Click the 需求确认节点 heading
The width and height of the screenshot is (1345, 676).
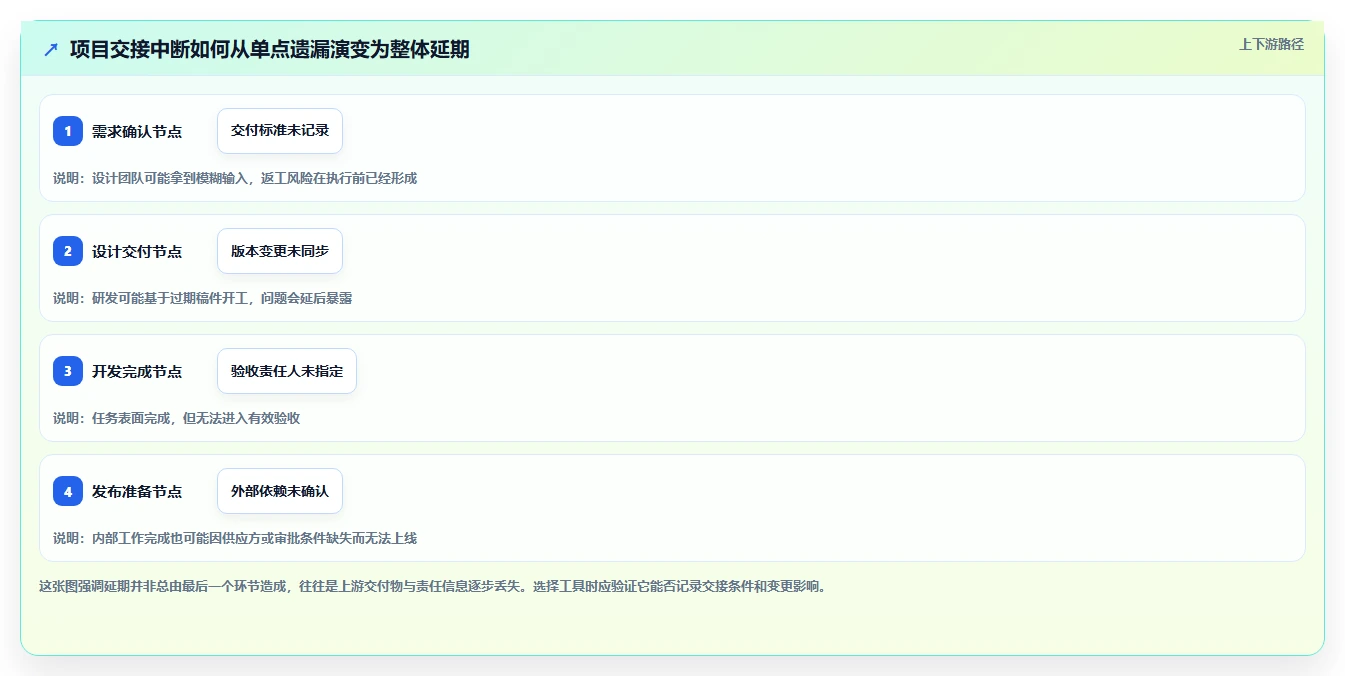(x=137, y=131)
